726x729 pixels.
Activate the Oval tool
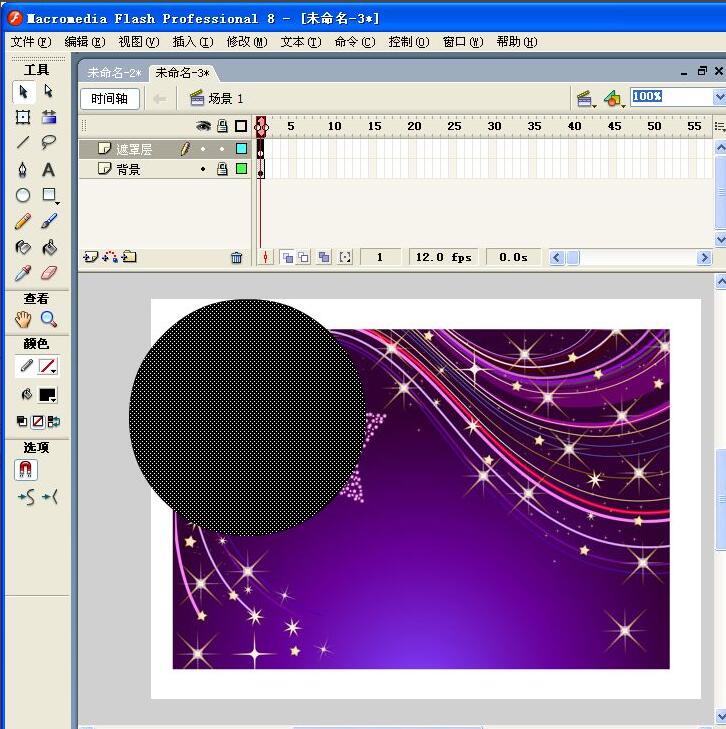[x=23, y=195]
